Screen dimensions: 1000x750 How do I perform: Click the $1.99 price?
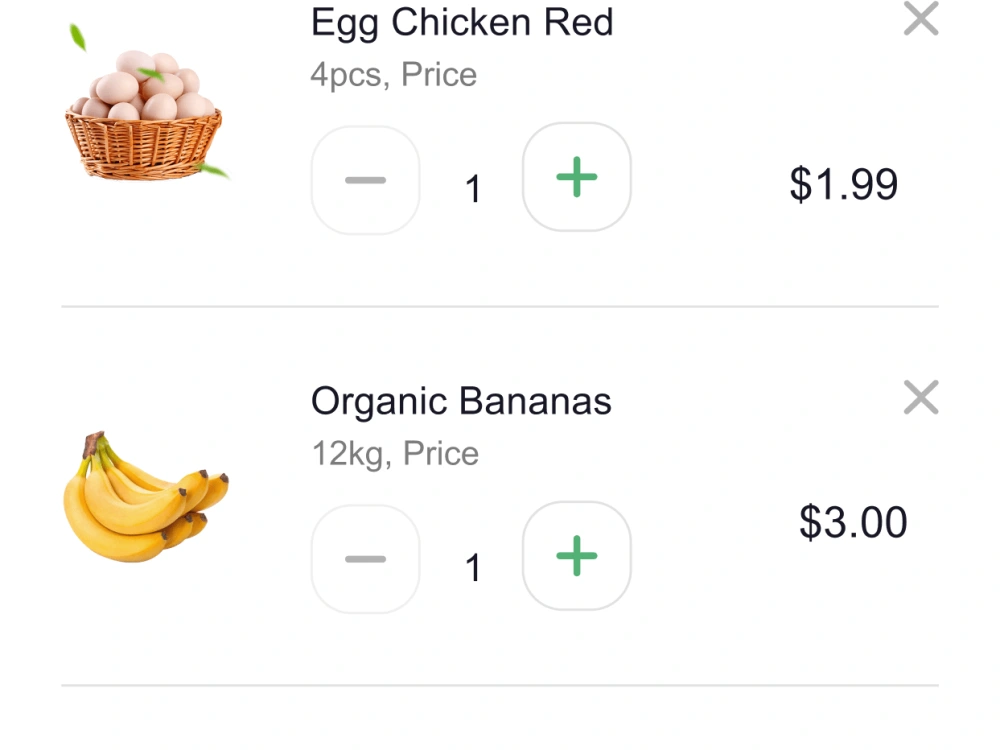pos(844,184)
